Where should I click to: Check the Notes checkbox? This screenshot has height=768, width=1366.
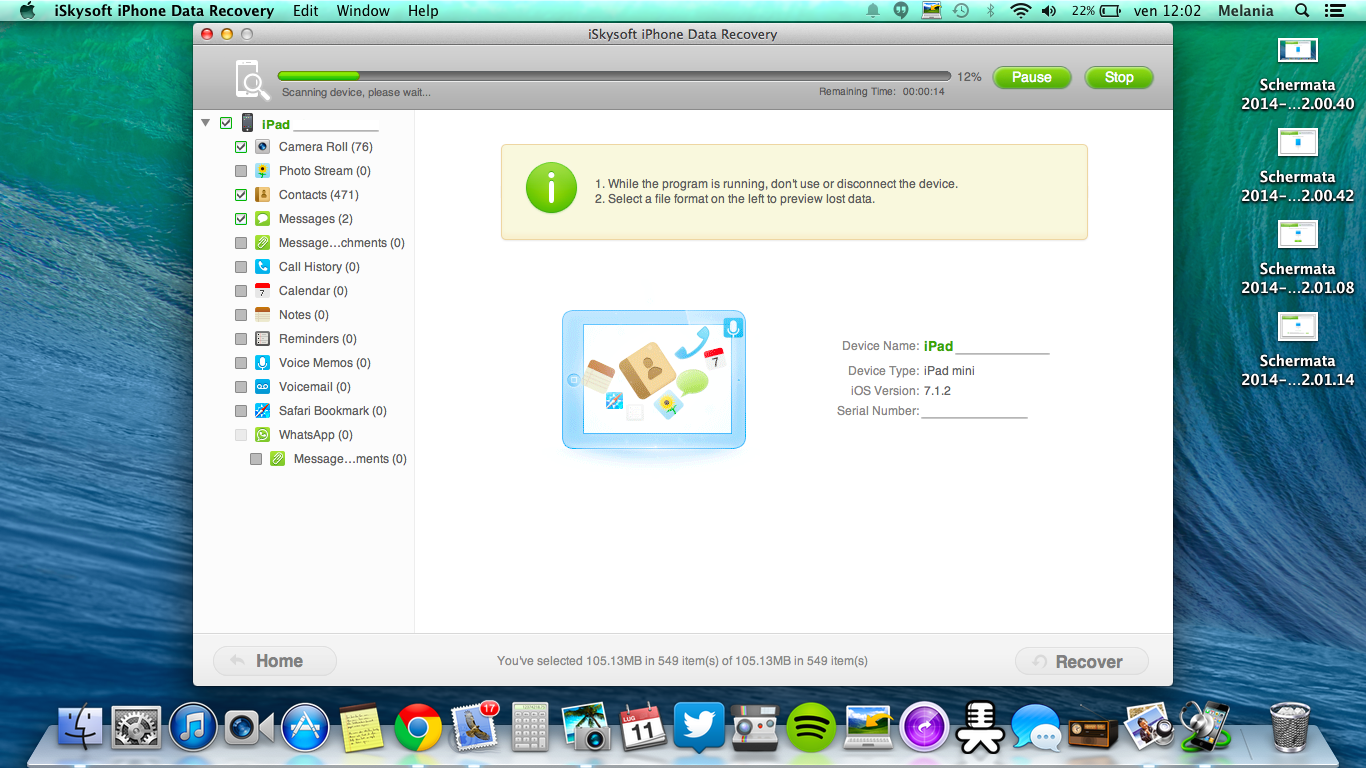[241, 315]
